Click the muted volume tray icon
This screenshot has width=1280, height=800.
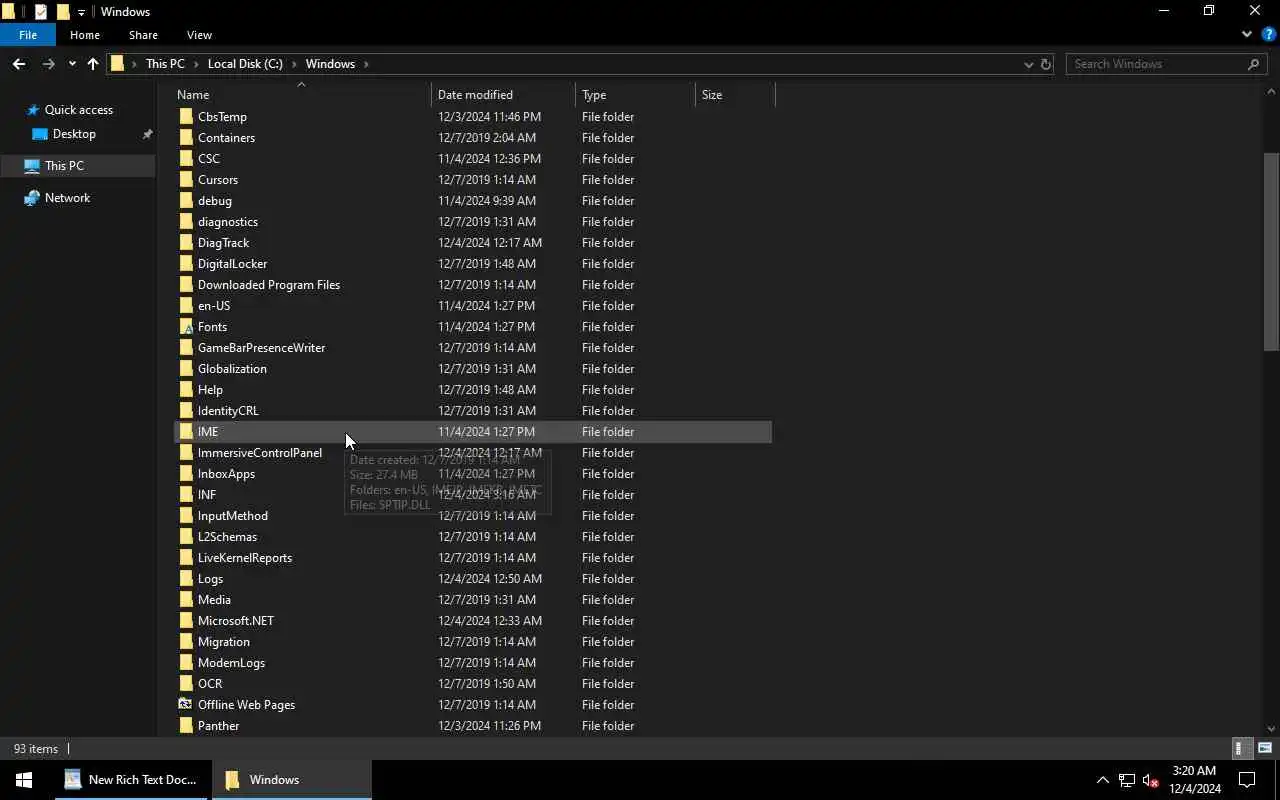1150,780
